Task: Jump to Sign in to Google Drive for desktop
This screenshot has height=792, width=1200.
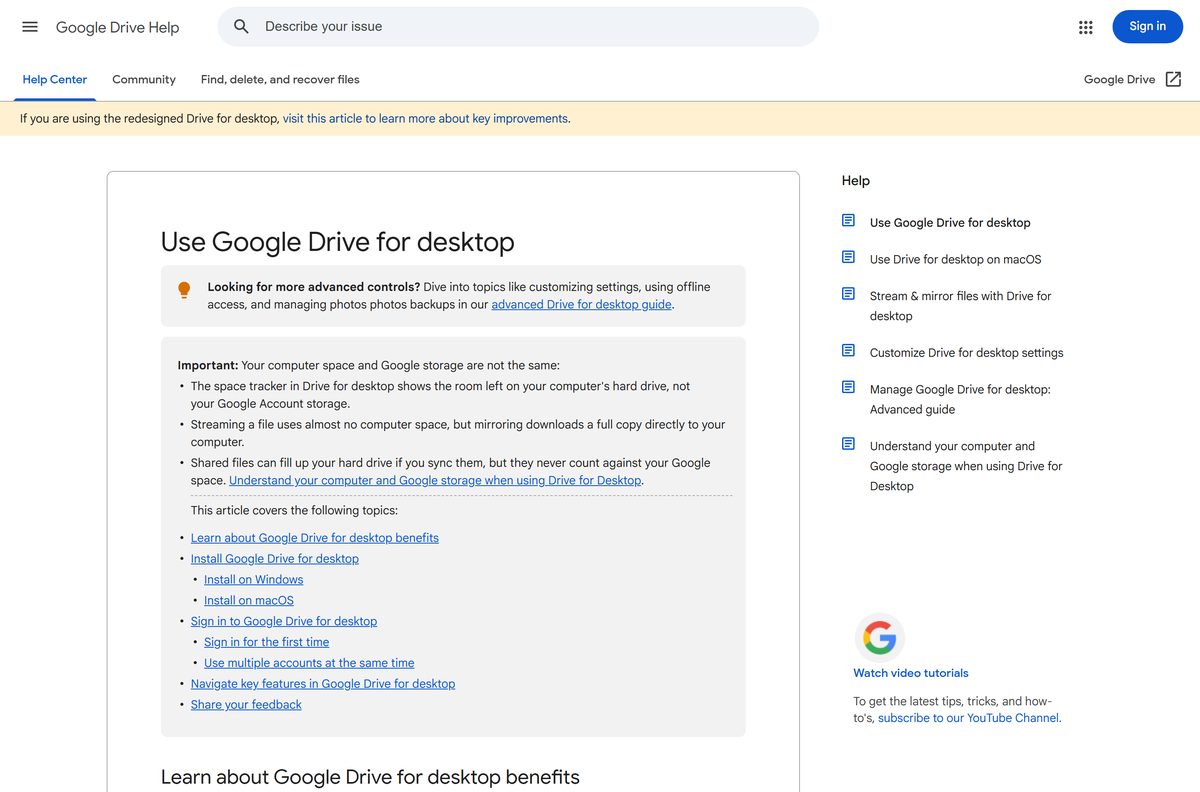Action: [x=284, y=622]
